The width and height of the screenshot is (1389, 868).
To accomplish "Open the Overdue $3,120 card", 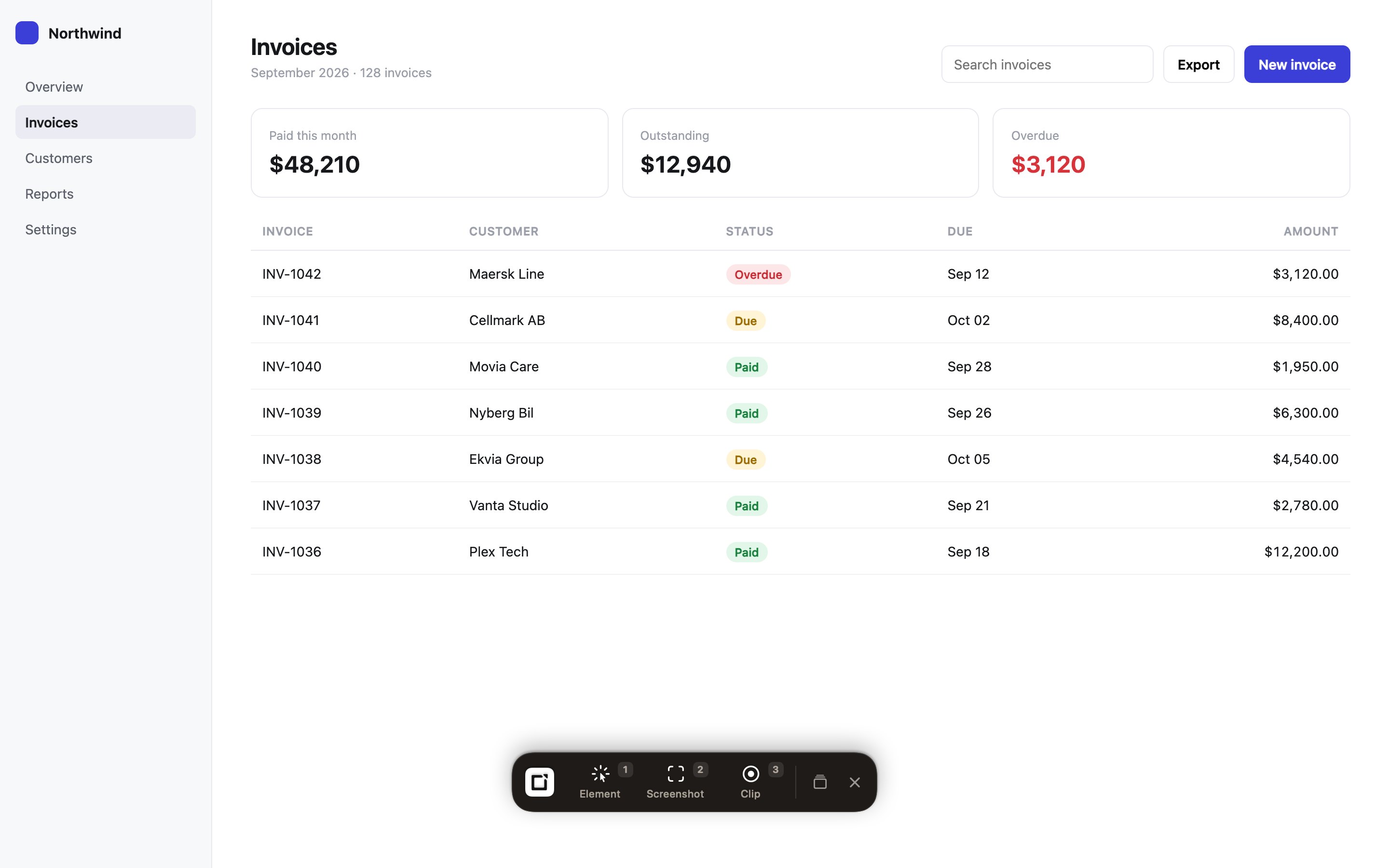I will point(1171,153).
